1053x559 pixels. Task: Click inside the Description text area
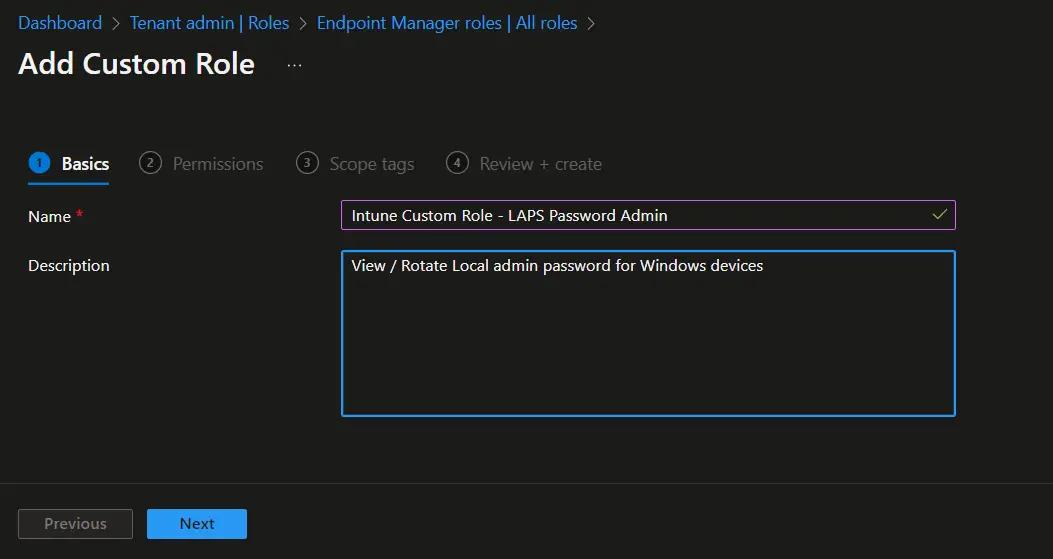tap(648, 340)
